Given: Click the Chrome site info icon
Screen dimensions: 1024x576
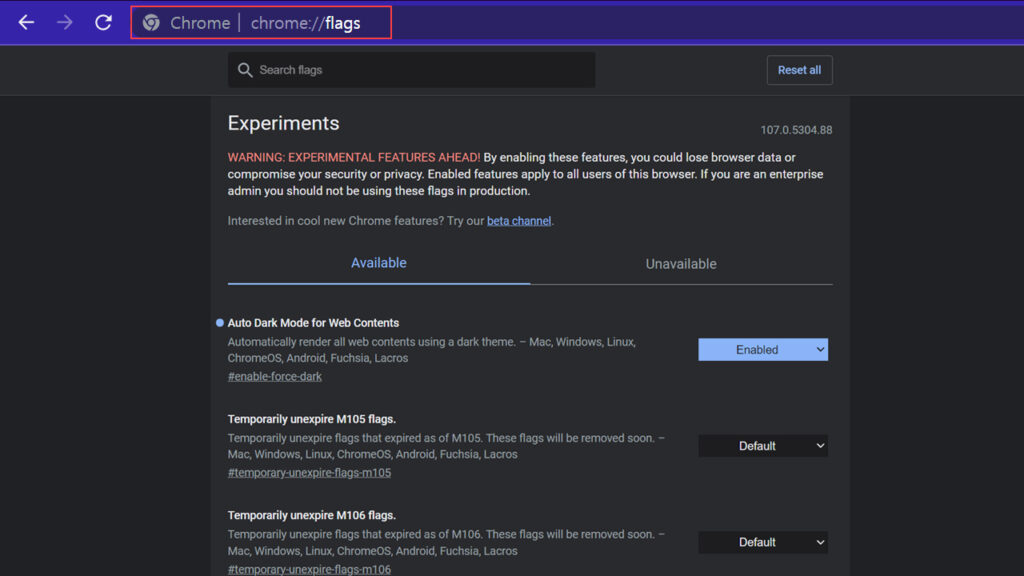Looking at the screenshot, I should 152,23.
